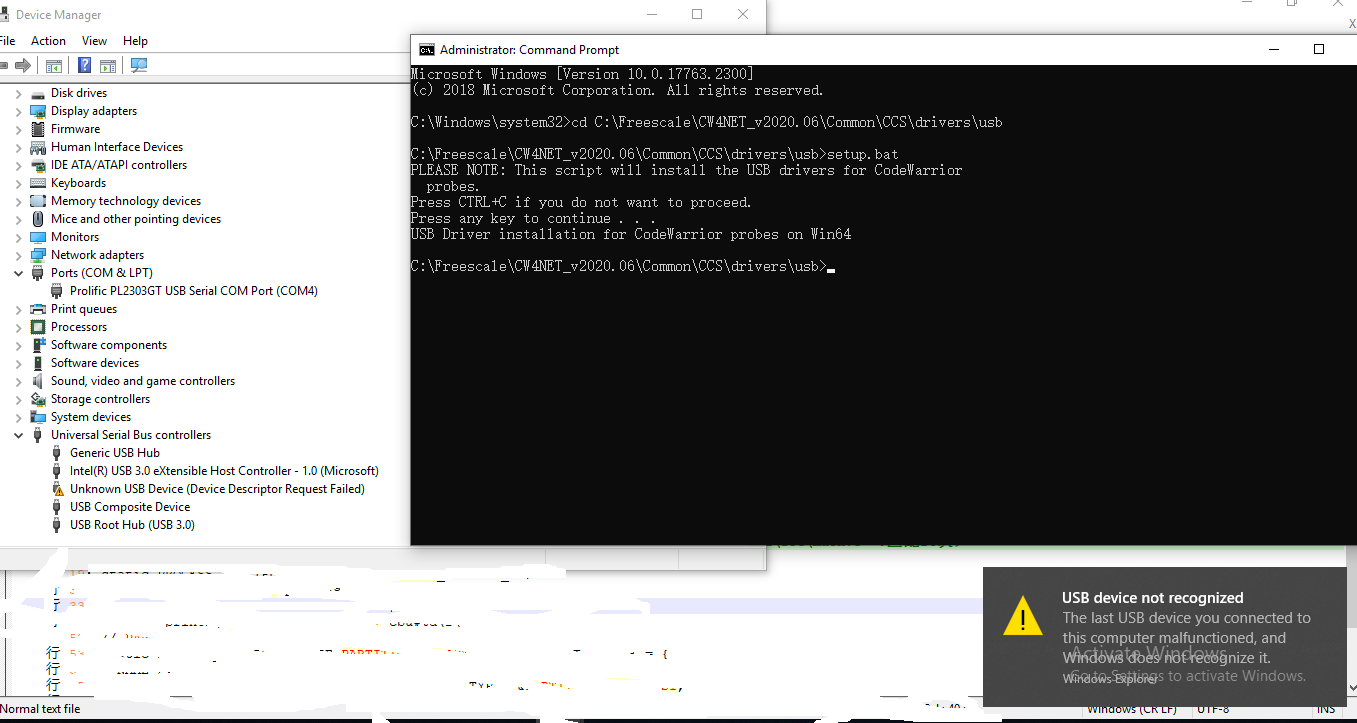Expand the Disk drives category
1357x723 pixels.
pos(17,92)
